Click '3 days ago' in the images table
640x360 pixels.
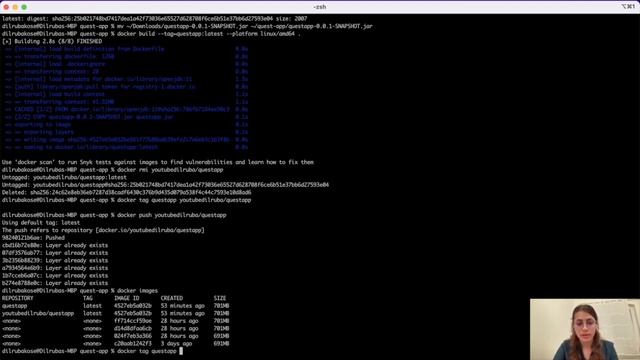[176, 344]
